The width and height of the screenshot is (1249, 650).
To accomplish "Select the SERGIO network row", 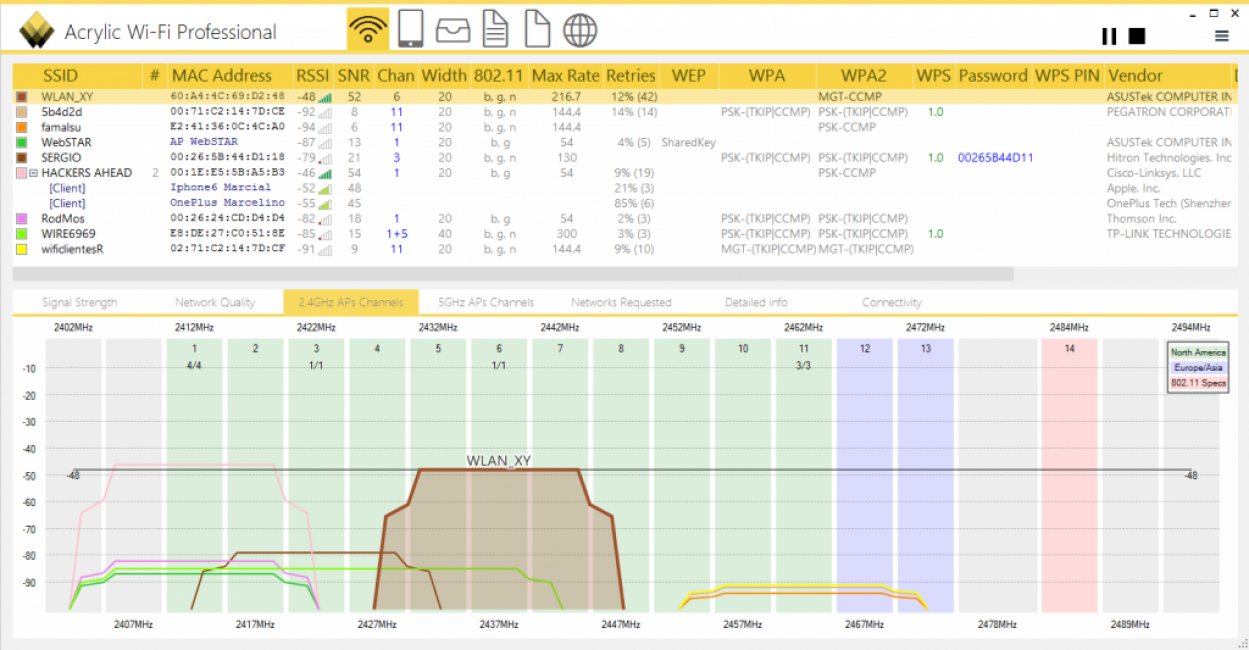I will tap(625, 157).
